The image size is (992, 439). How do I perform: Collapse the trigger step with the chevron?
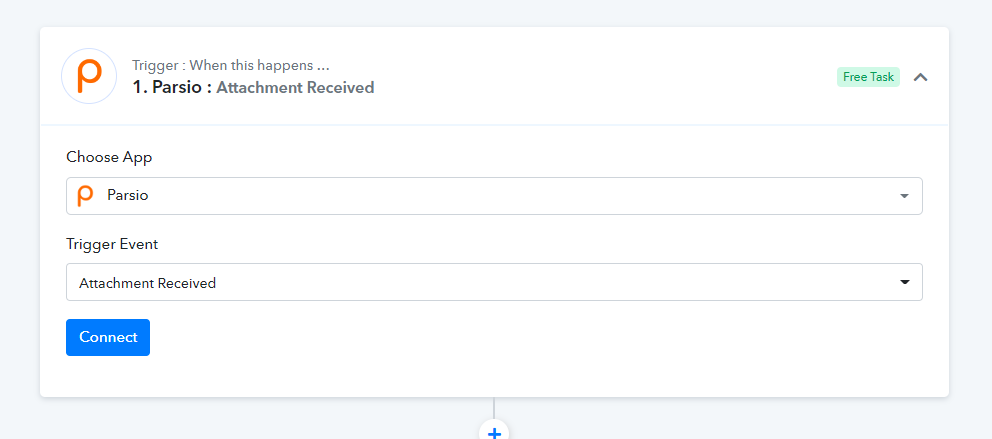[x=921, y=77]
